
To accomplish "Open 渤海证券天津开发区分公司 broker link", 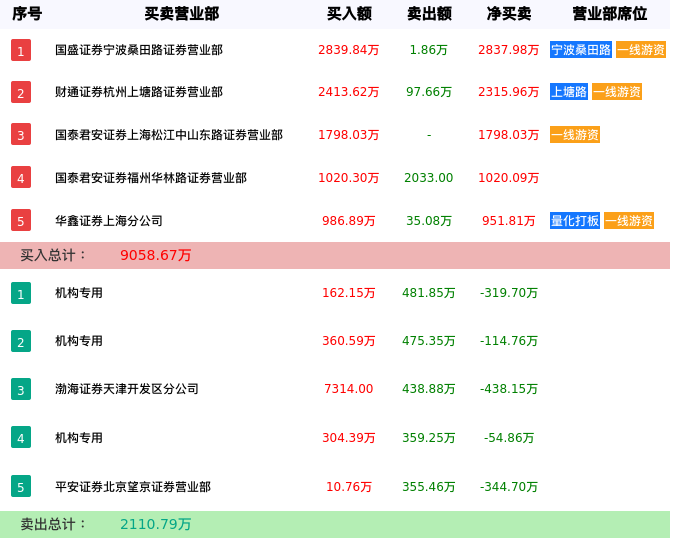I will pyautogui.click(x=127, y=389).
